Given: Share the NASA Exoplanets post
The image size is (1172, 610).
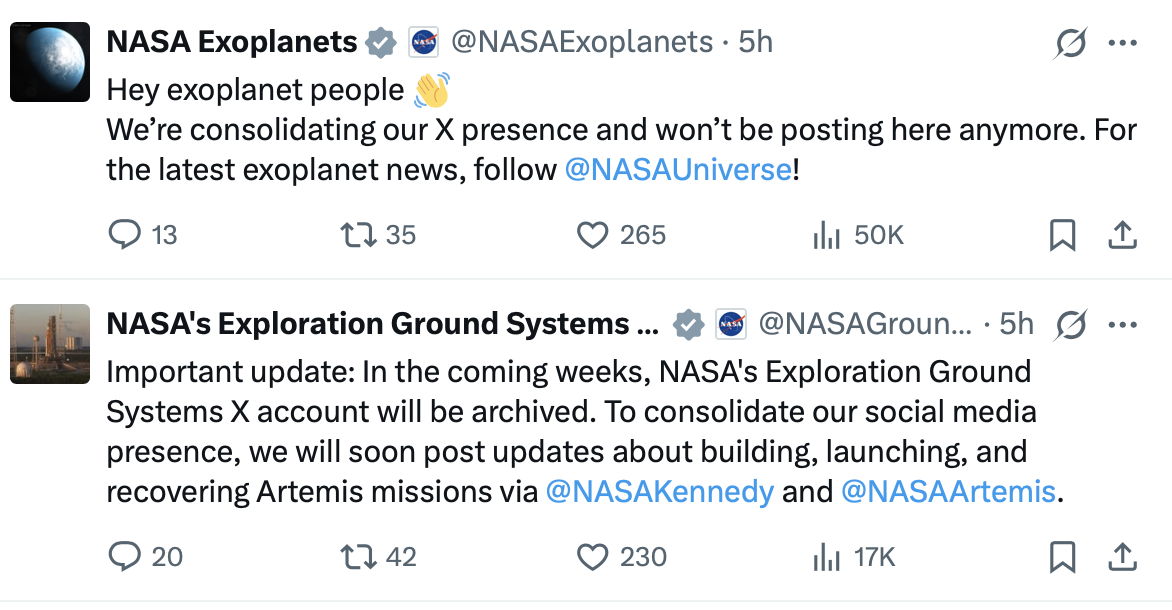Looking at the screenshot, I should (x=1122, y=235).
